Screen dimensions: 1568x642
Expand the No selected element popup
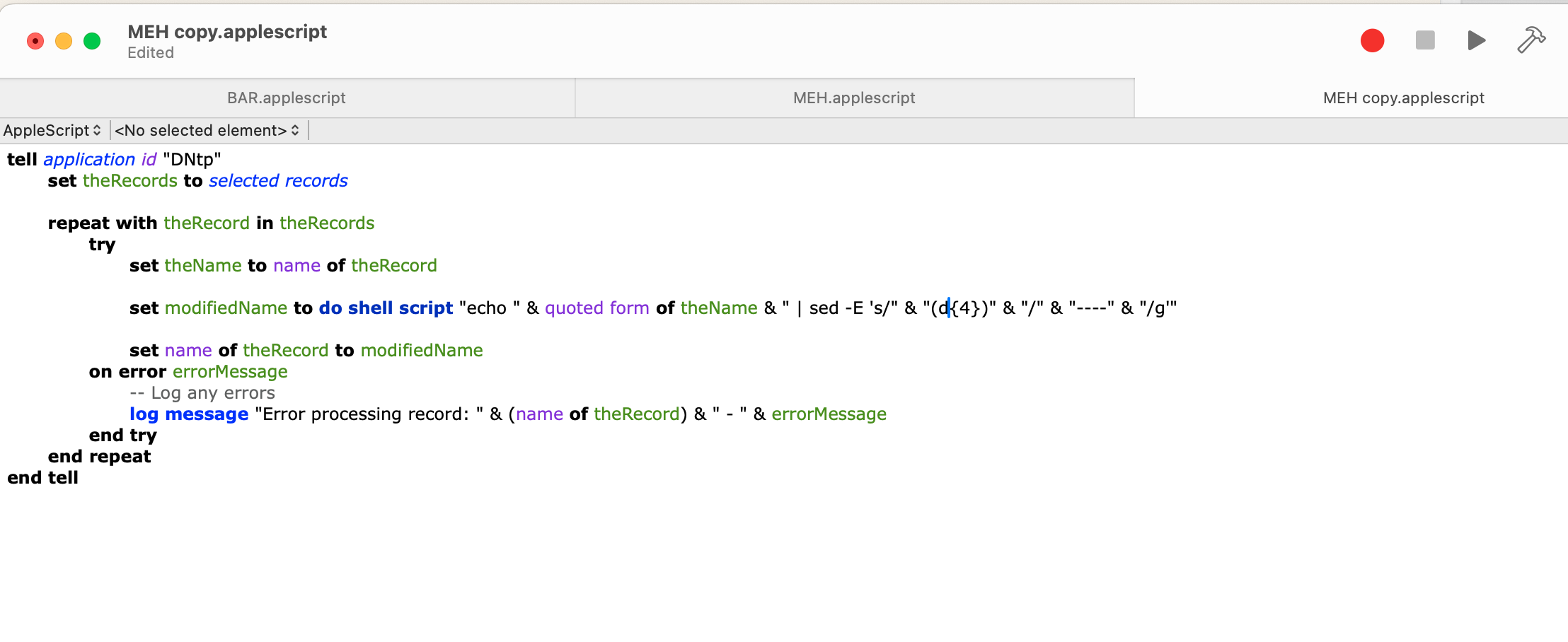207,130
